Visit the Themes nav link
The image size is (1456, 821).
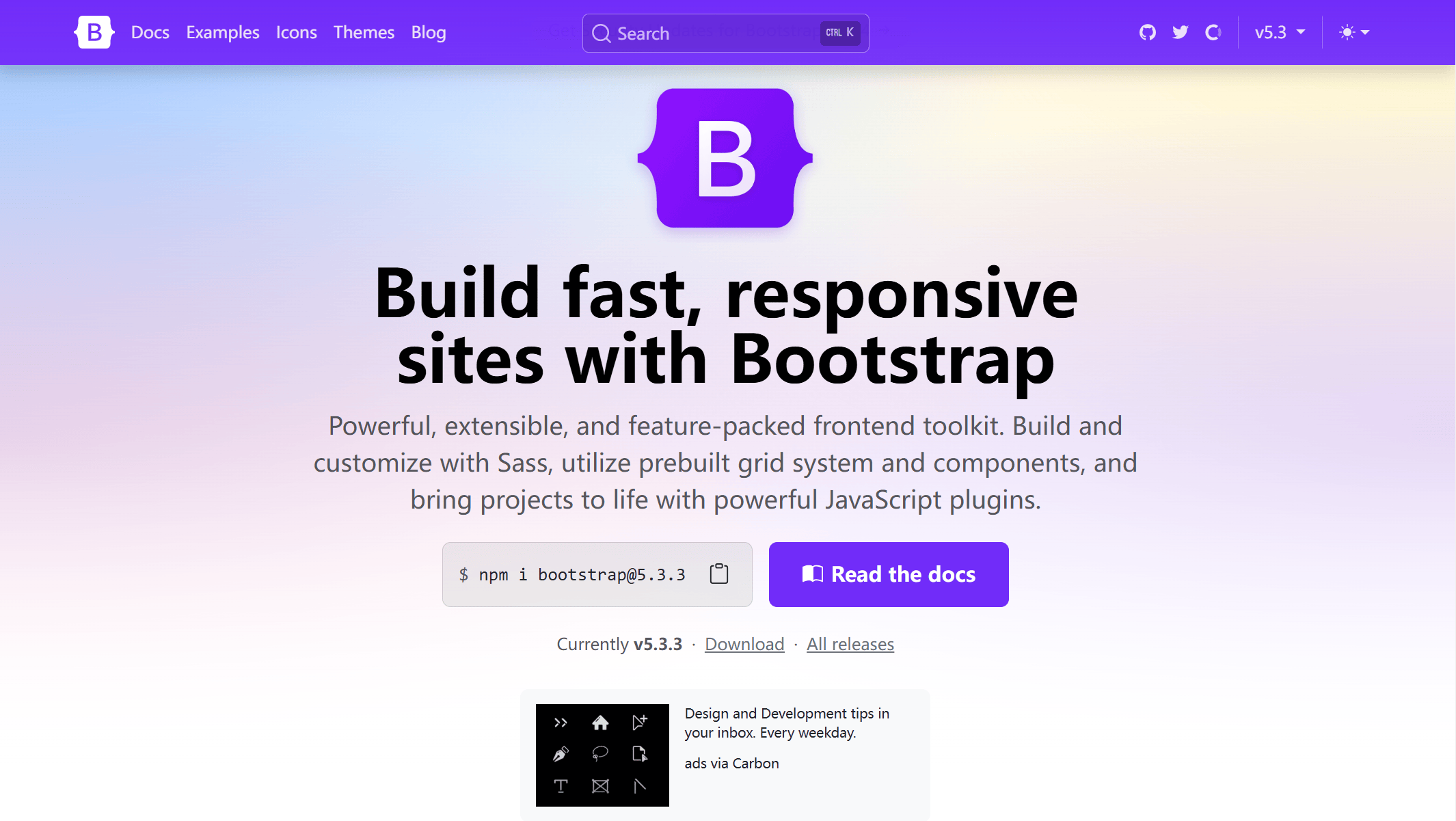click(x=364, y=32)
